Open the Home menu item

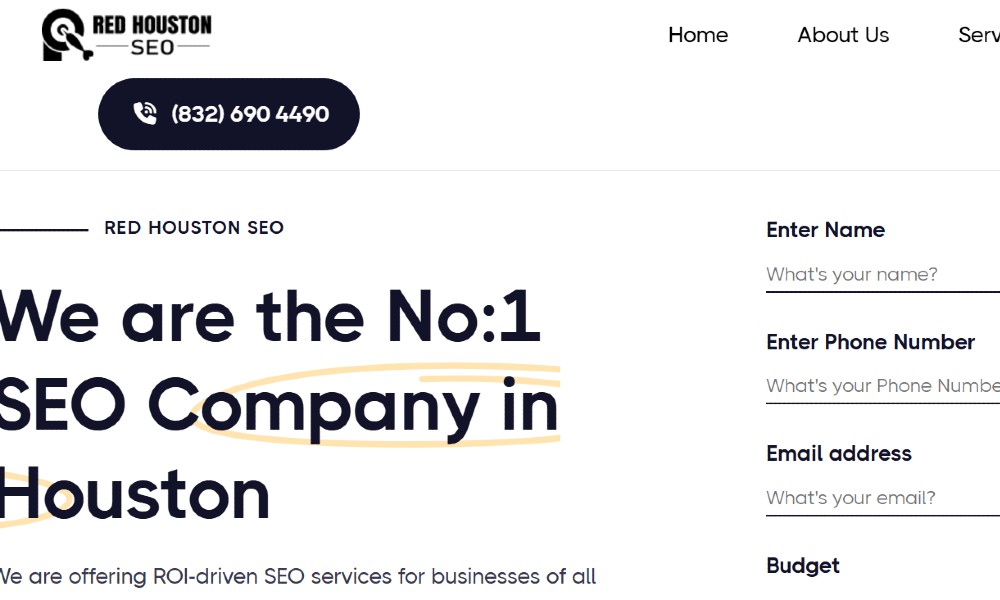pos(698,35)
